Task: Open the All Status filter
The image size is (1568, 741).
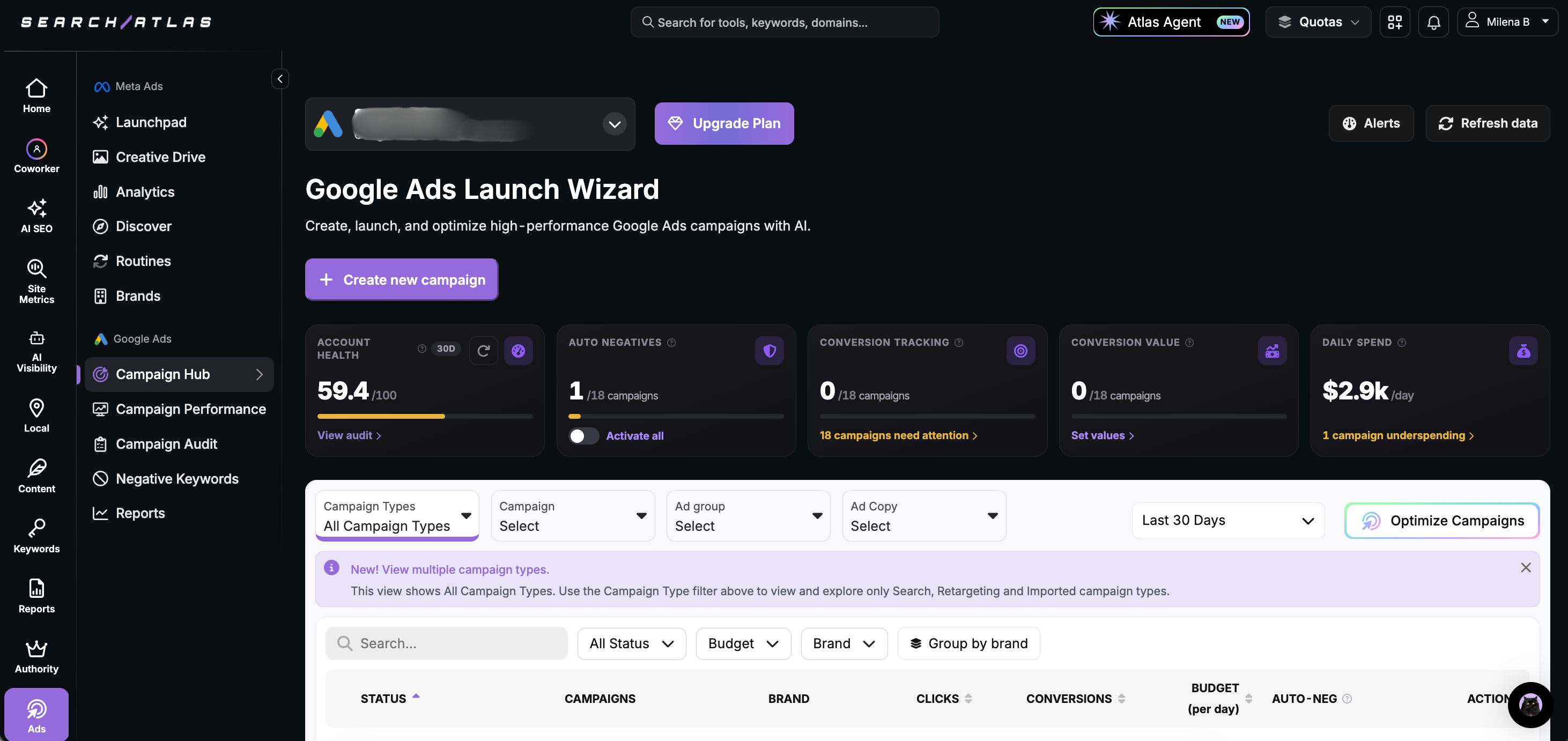Action: point(631,643)
